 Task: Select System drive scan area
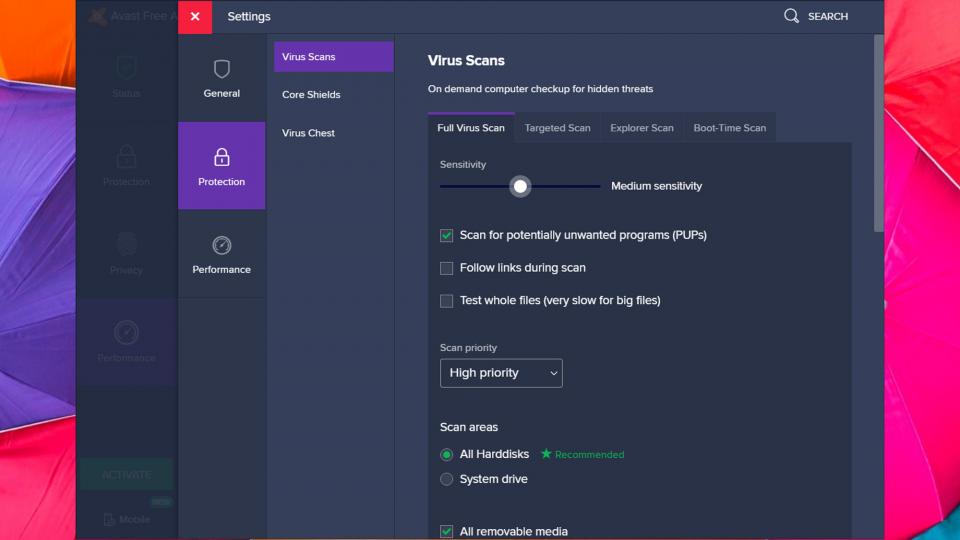point(447,479)
